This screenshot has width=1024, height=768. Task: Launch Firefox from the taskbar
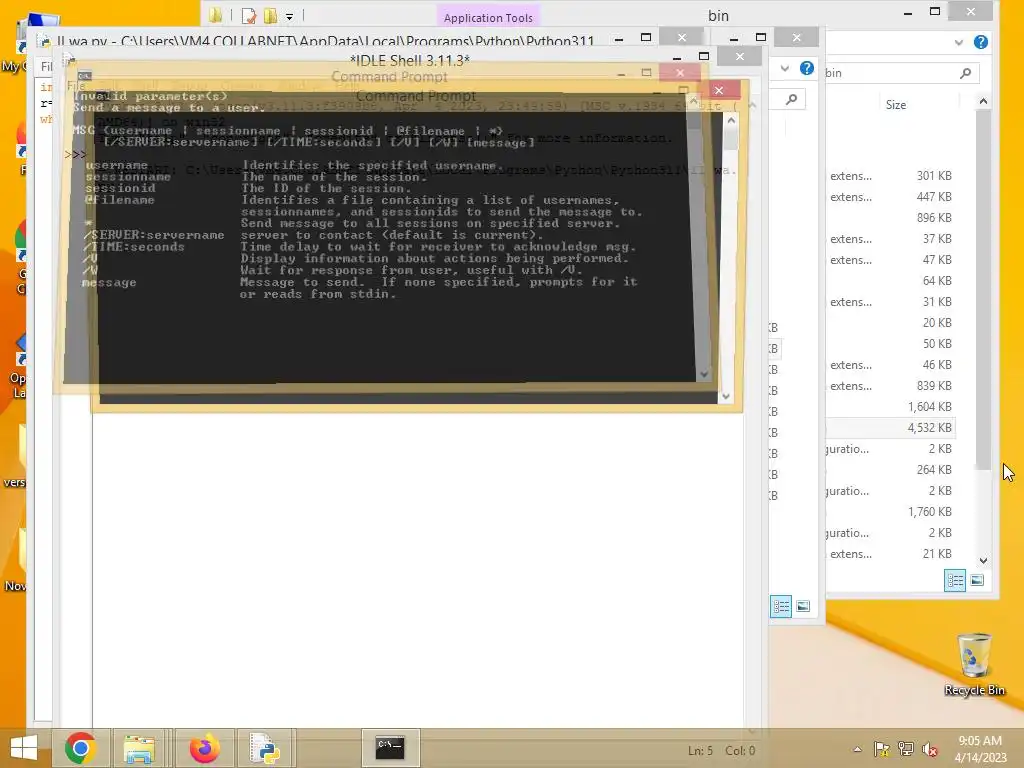(x=204, y=748)
